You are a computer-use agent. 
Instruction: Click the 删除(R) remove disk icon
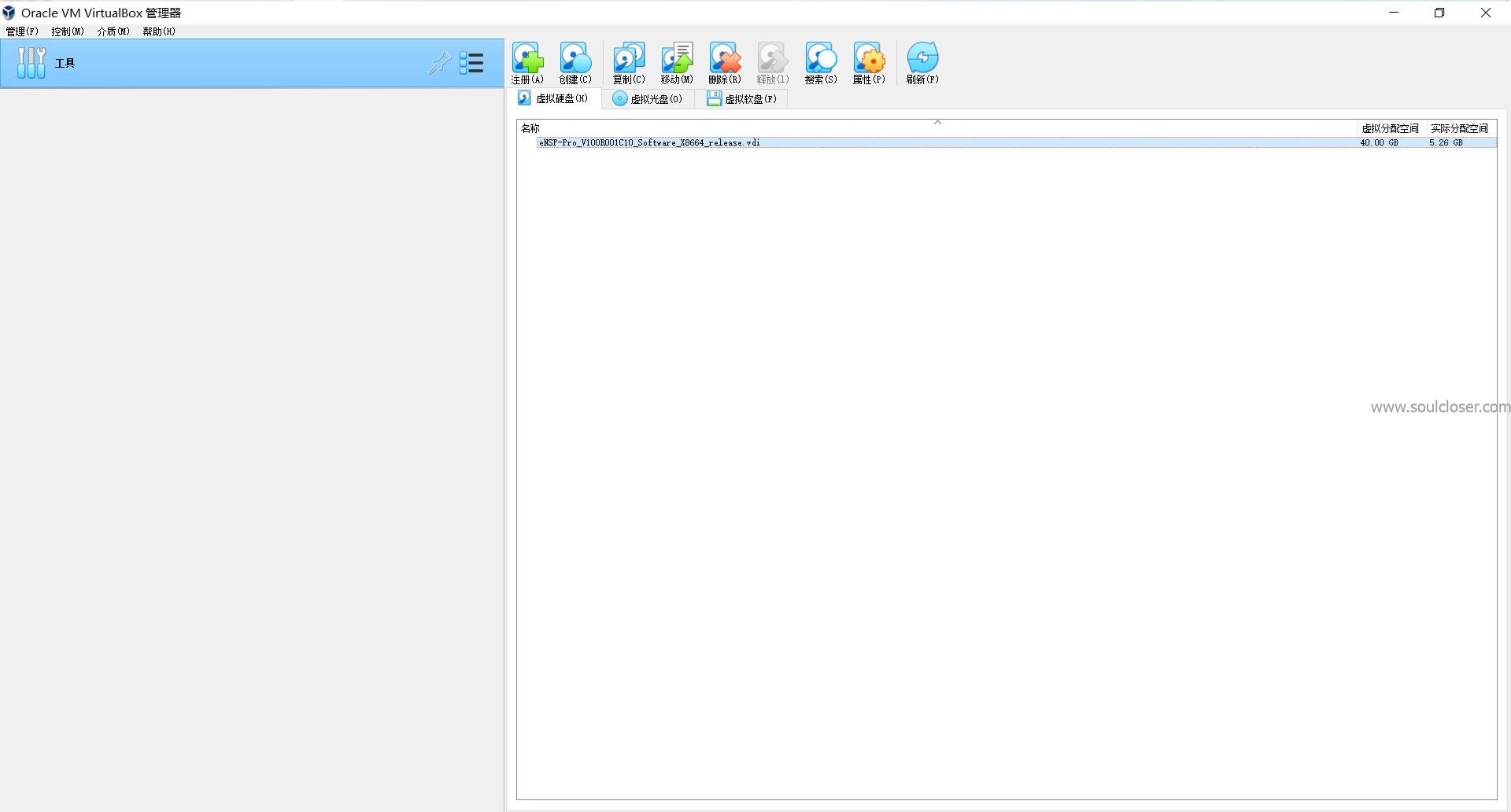pyautogui.click(x=725, y=63)
